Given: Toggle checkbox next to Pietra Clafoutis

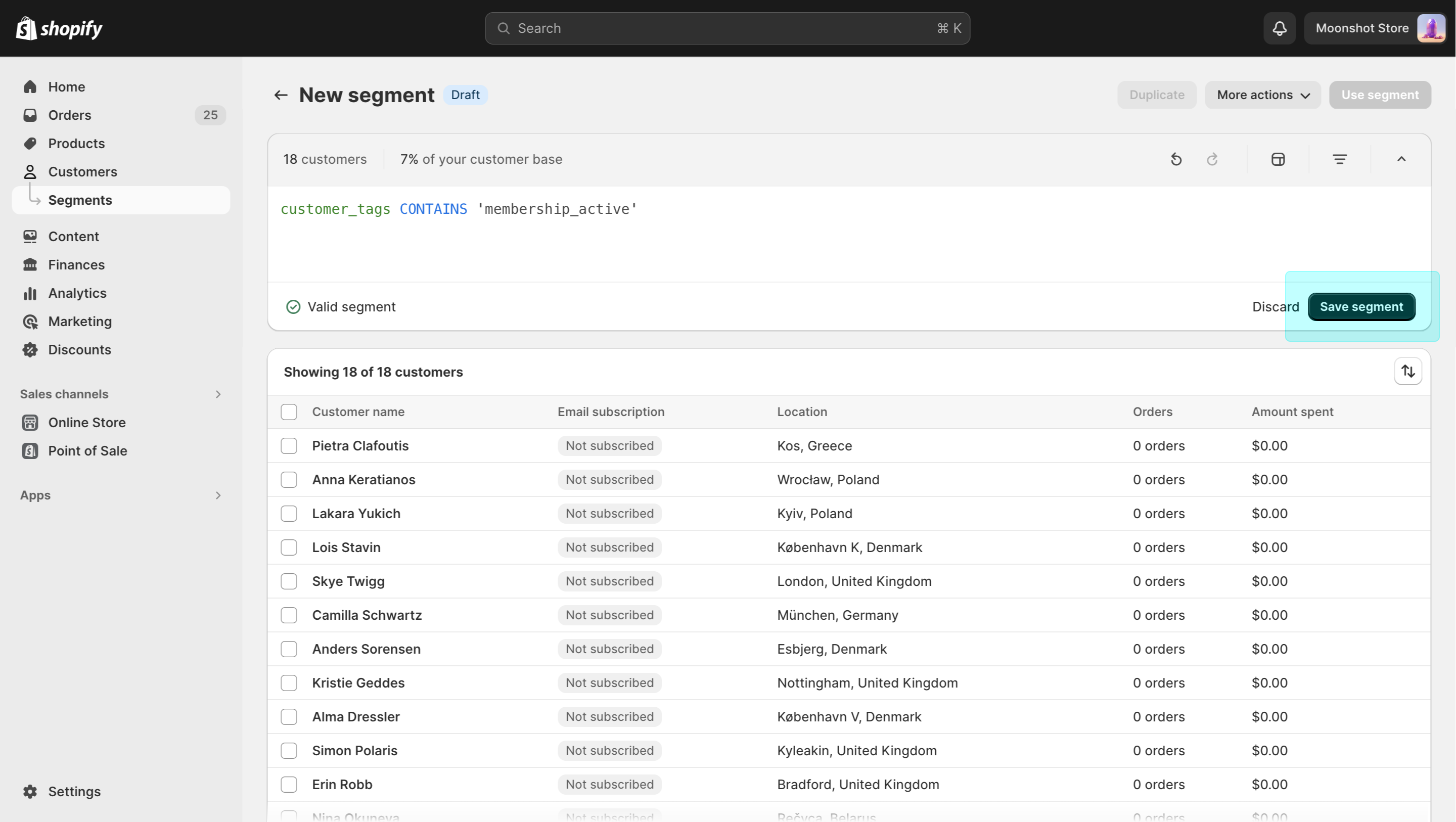Looking at the screenshot, I should click(289, 445).
